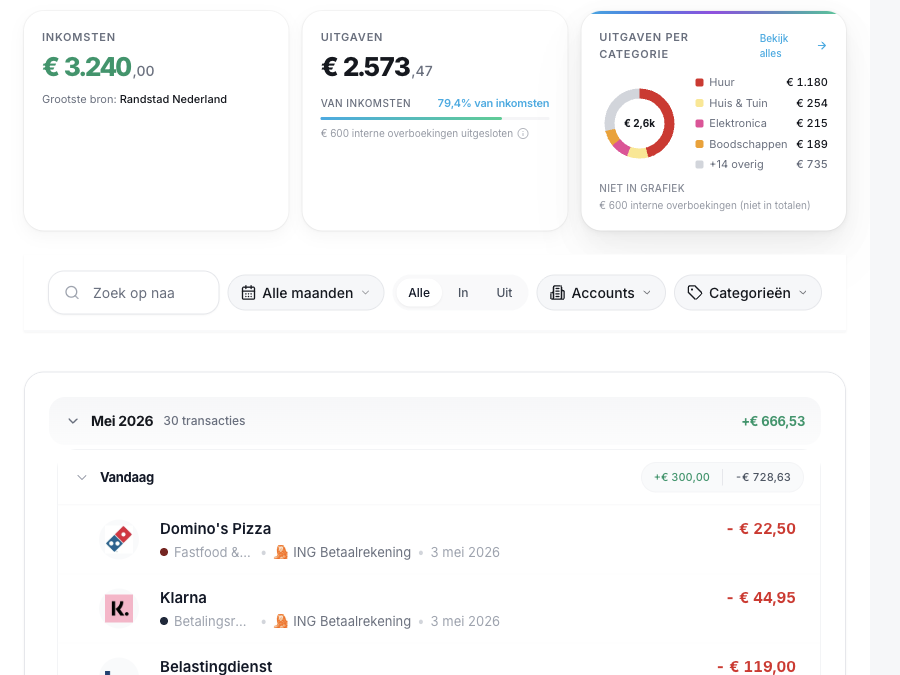Click the orange Boodschappen legend swatch

click(x=699, y=144)
